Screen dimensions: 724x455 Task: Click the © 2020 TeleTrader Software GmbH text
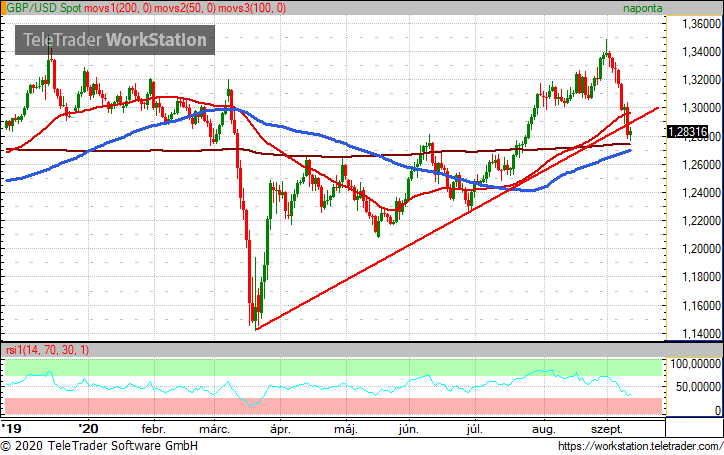(99, 446)
